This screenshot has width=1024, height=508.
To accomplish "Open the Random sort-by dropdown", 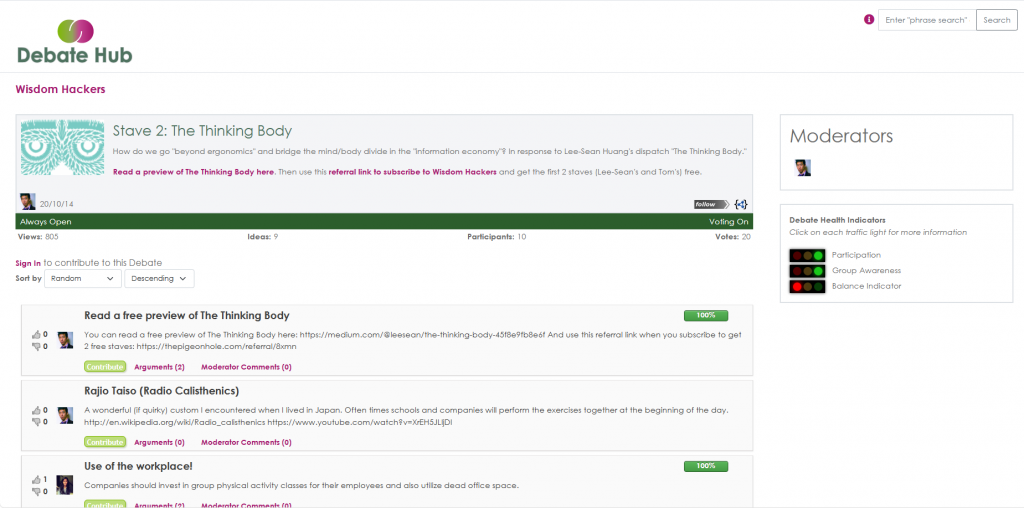I will [x=83, y=279].
